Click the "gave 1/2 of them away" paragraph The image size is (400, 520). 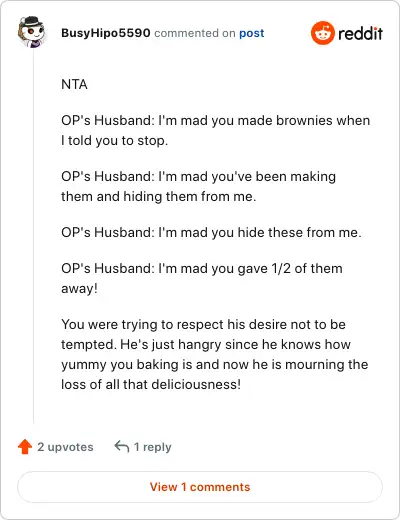tap(202, 278)
